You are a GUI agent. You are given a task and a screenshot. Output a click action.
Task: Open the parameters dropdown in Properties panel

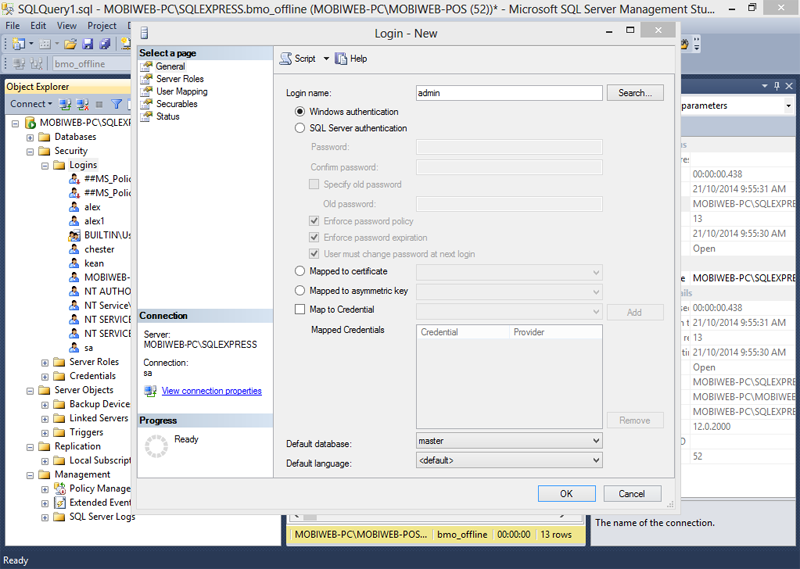(788, 106)
